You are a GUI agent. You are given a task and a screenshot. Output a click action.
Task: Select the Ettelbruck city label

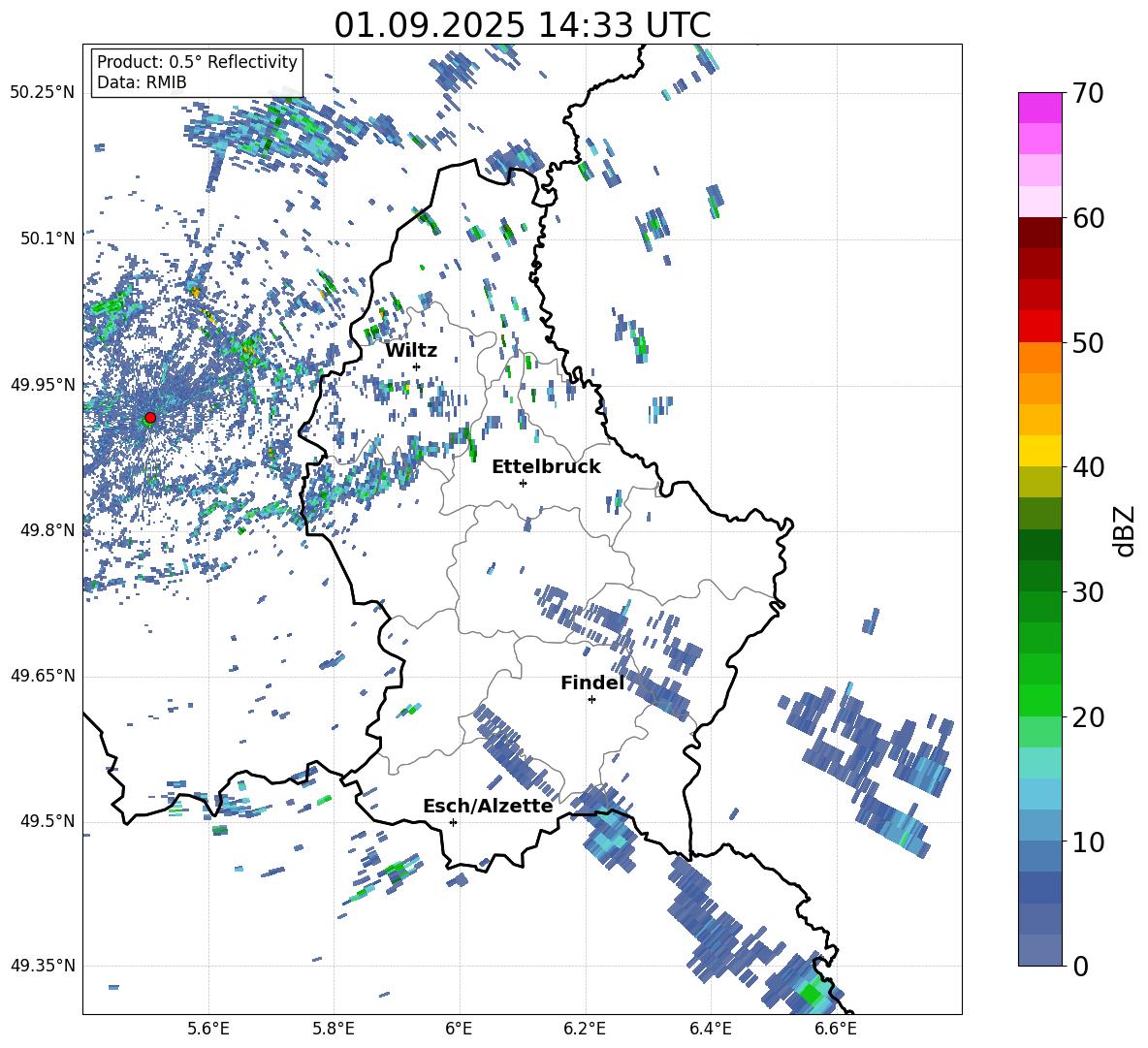pos(546,467)
